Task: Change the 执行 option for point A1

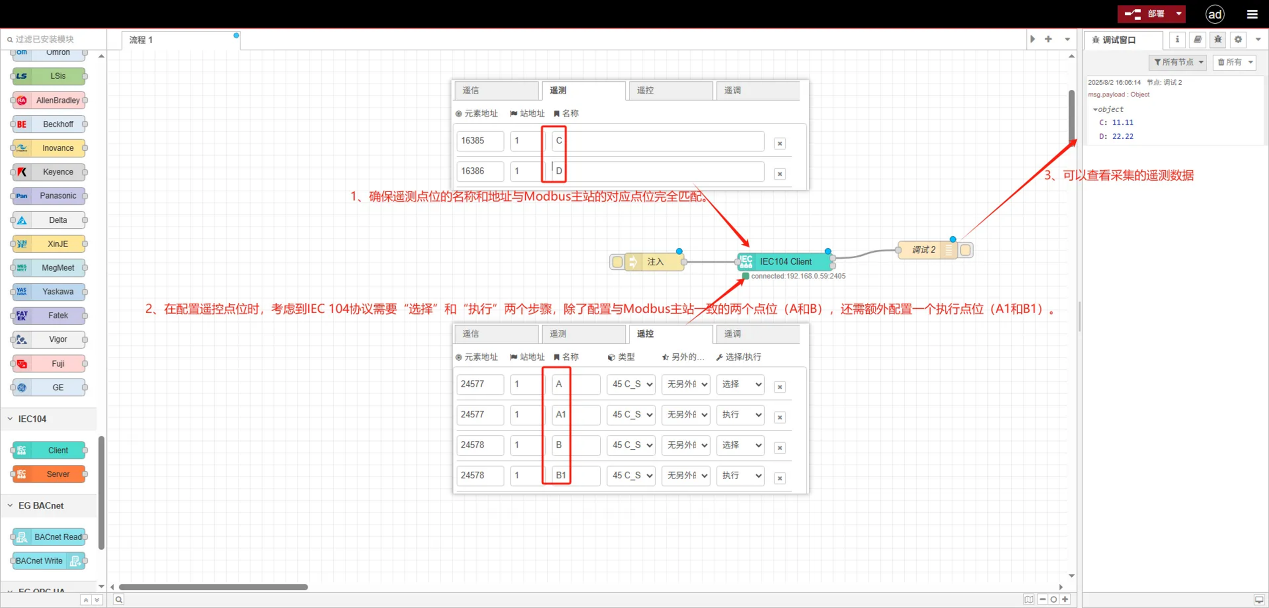Action: pos(739,414)
